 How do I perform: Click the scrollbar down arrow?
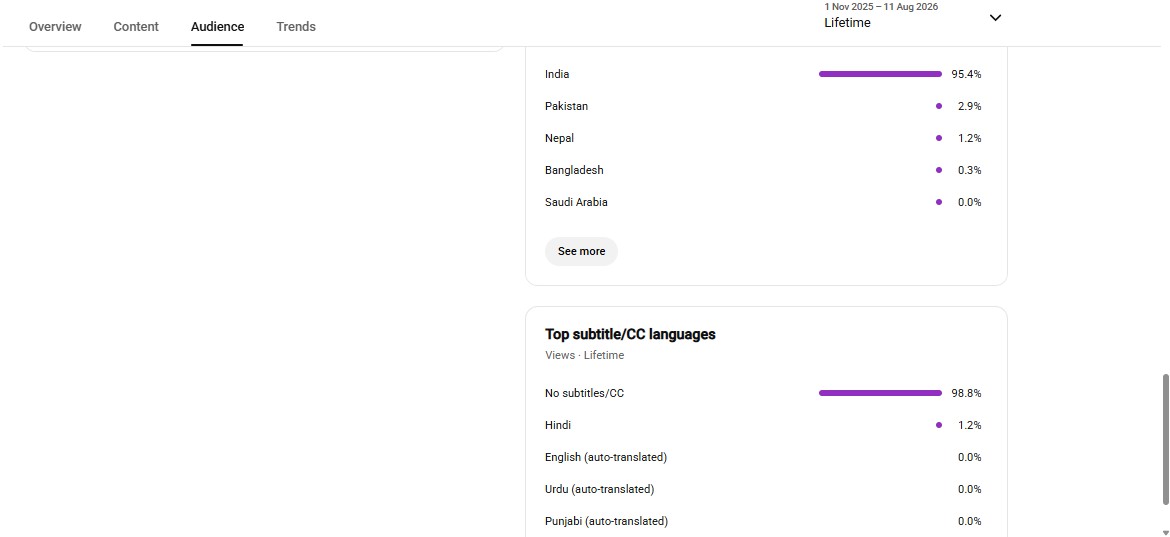1166,532
